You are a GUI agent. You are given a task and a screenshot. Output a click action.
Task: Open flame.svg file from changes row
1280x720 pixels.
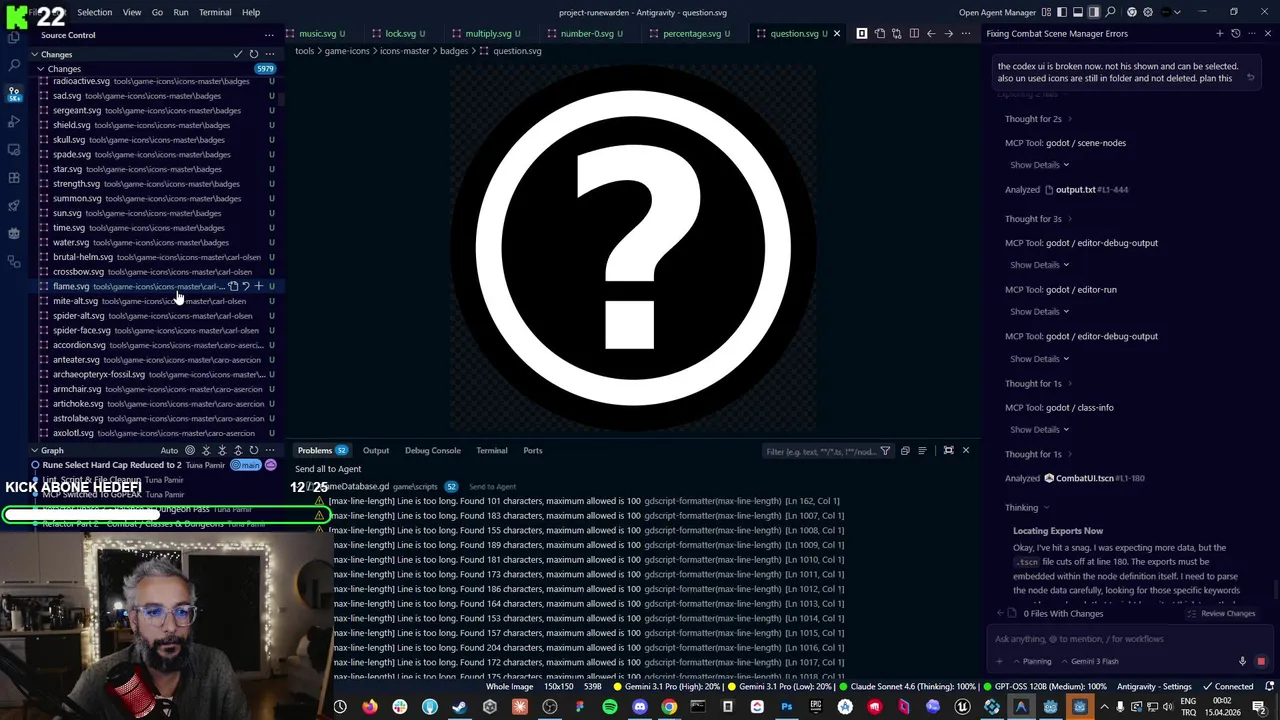pos(233,286)
